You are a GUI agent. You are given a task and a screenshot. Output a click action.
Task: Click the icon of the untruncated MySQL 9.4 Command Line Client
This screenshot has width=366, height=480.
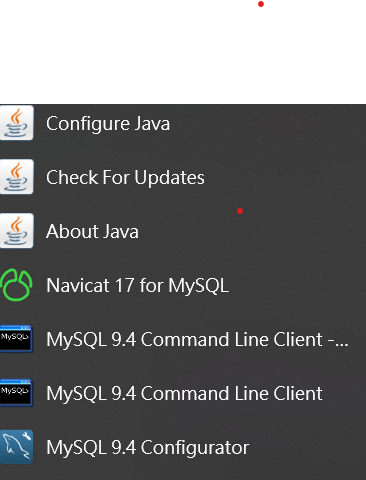point(16,393)
